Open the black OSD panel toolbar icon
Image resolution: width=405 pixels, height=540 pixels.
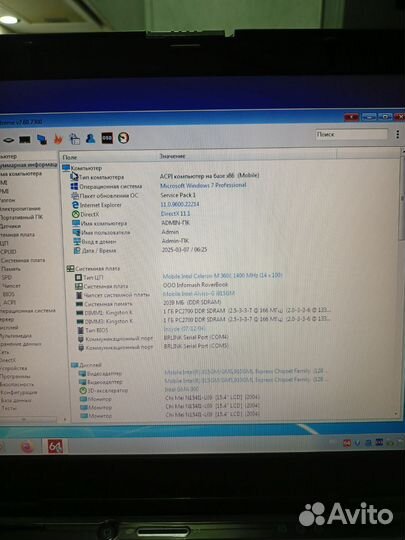click(x=107, y=138)
